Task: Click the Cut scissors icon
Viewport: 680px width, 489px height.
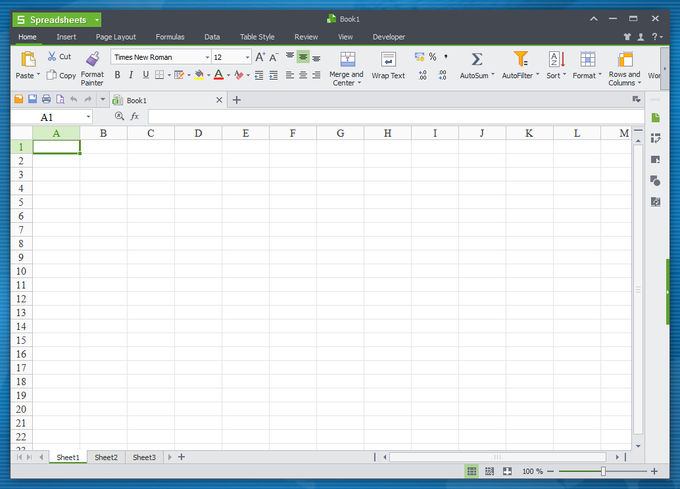Action: tap(52, 56)
